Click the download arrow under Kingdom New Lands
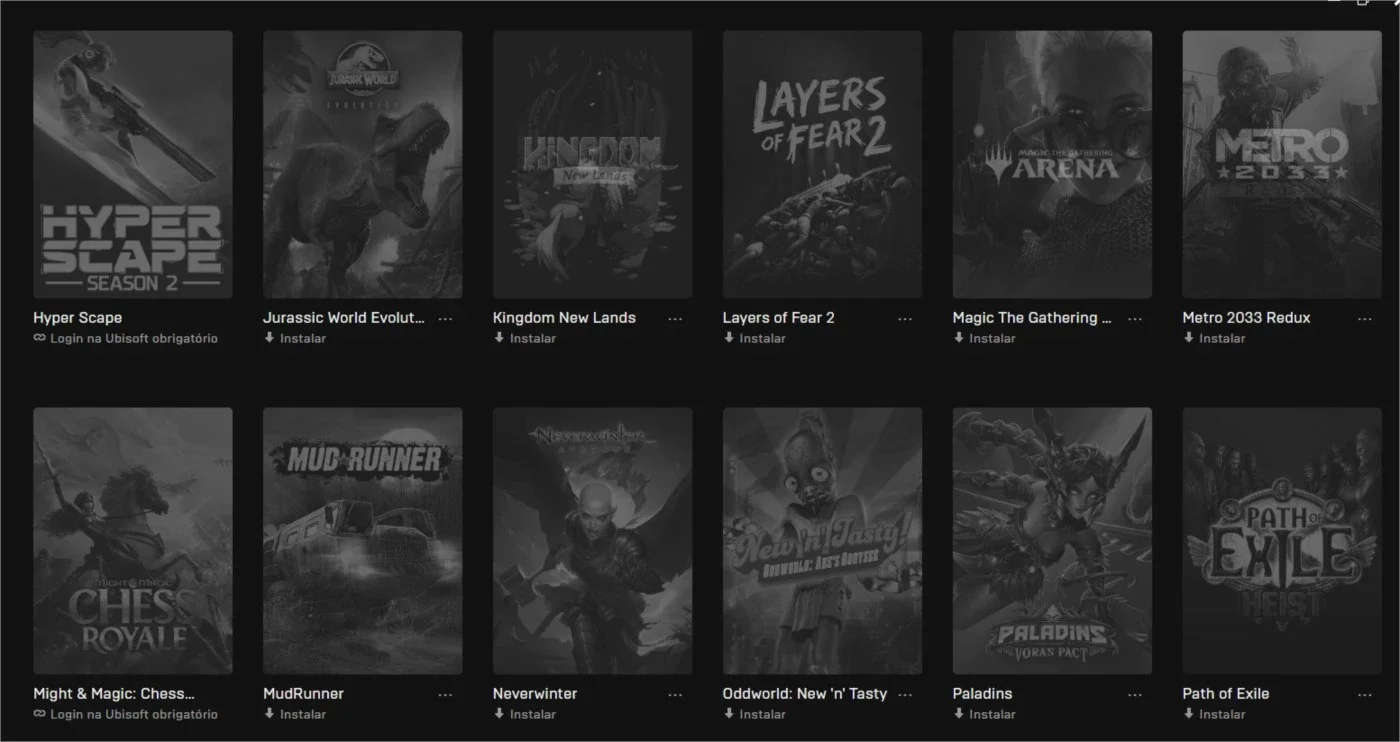Image resolution: width=1400 pixels, height=742 pixels. (x=499, y=338)
